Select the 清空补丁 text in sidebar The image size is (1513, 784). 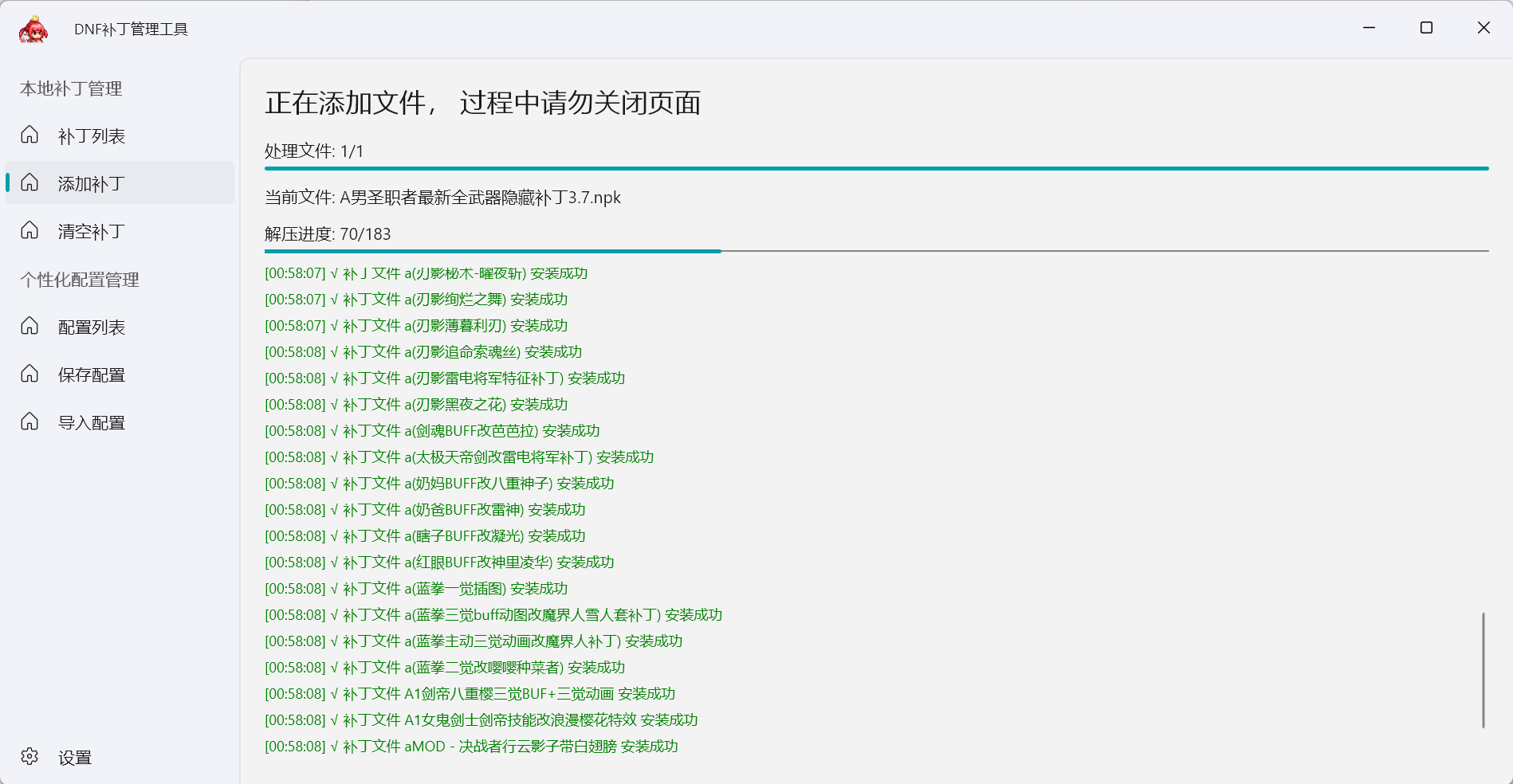(x=92, y=232)
